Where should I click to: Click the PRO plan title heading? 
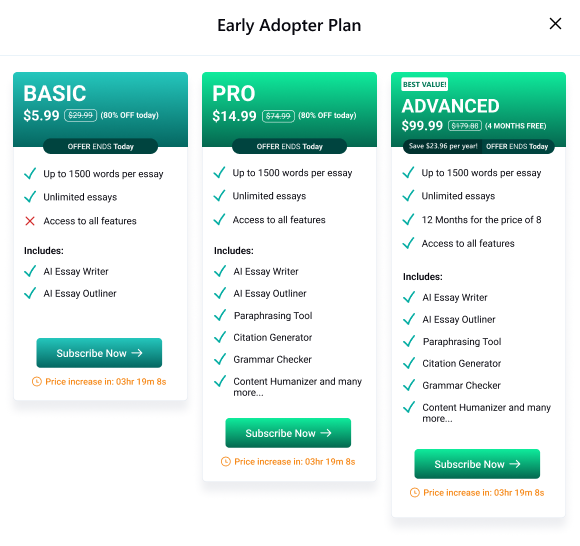(234, 93)
